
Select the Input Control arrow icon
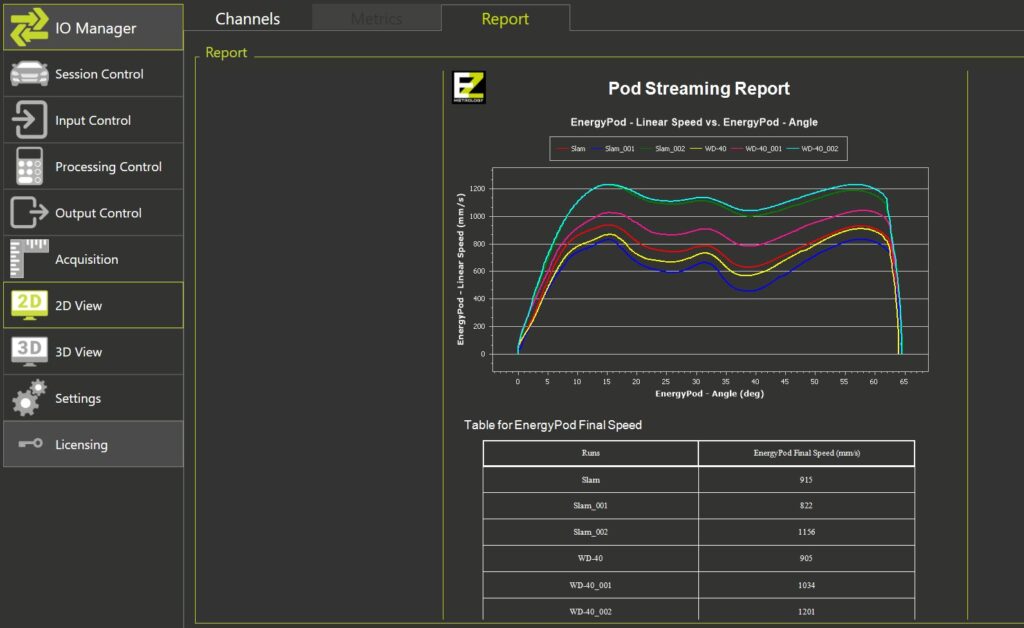[30, 121]
